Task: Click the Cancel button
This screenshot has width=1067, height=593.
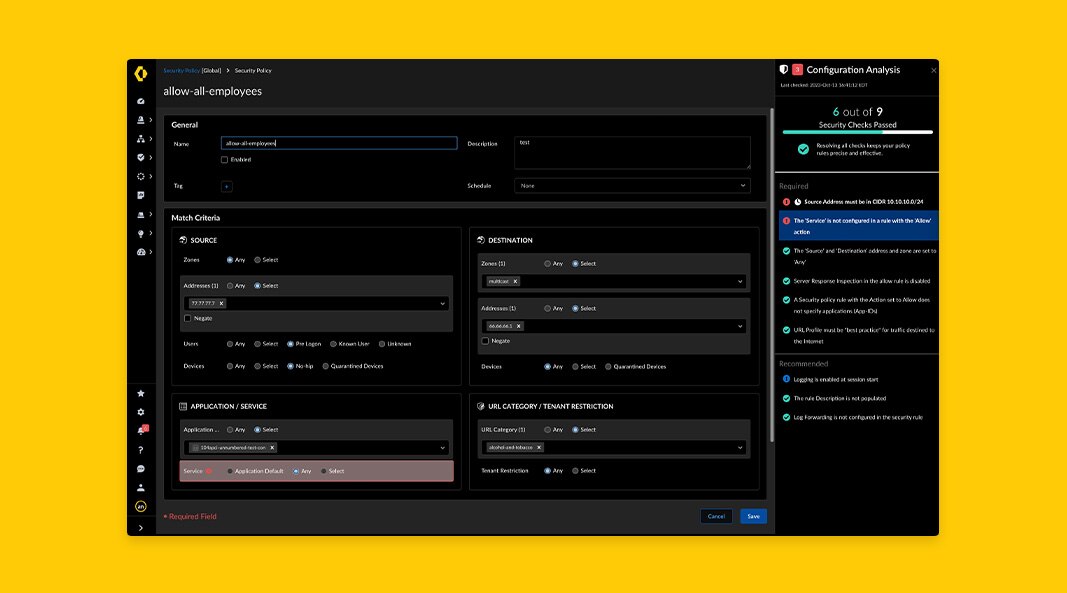Action: pos(716,516)
